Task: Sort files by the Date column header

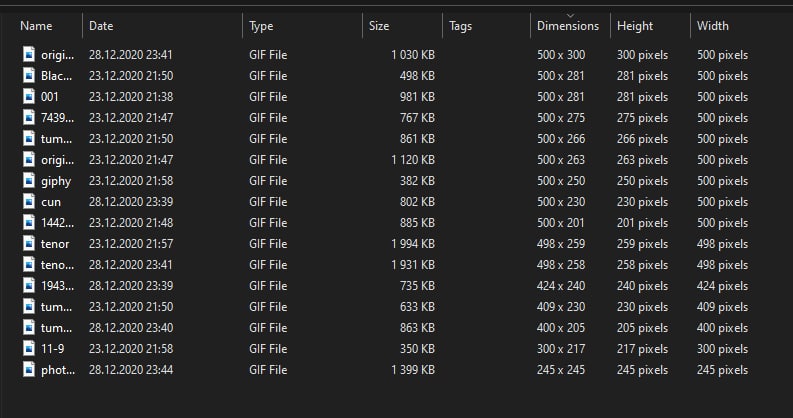Action: click(101, 25)
